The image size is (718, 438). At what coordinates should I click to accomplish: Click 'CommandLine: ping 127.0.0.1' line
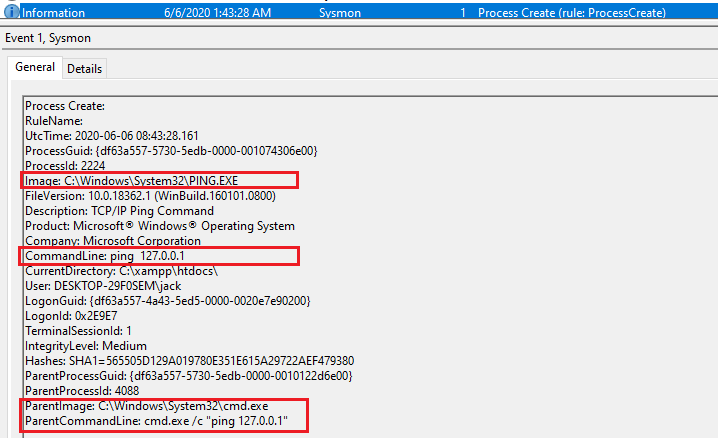(x=105, y=256)
